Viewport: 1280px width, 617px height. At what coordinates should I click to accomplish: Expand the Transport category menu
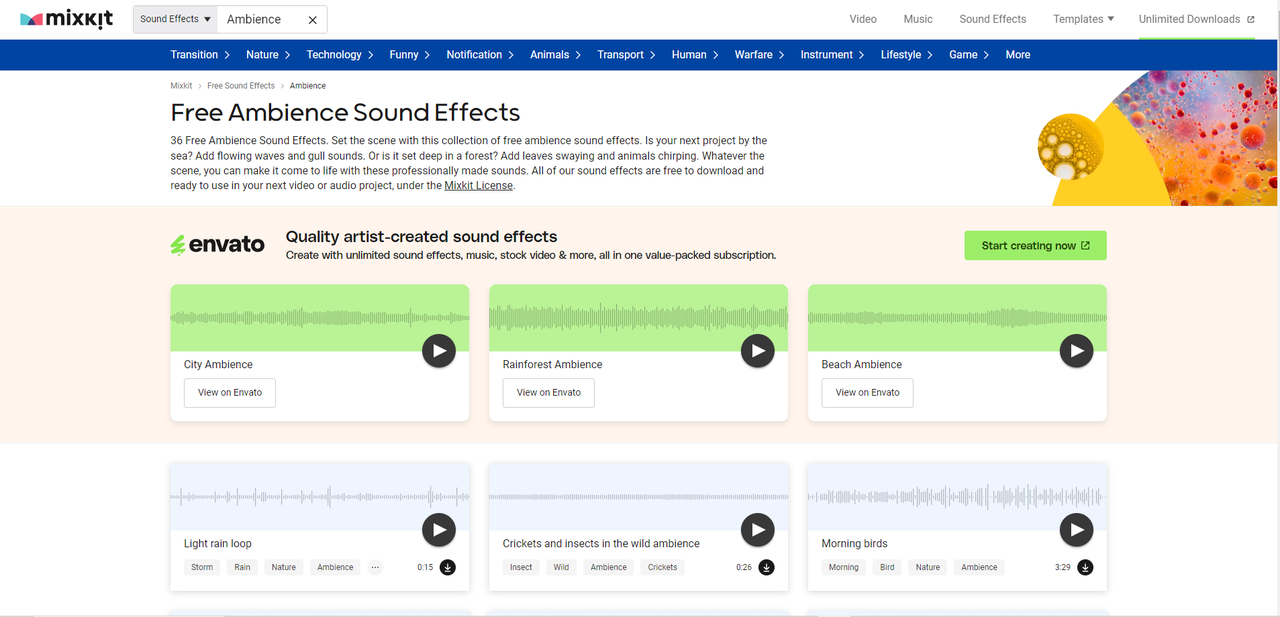point(627,55)
